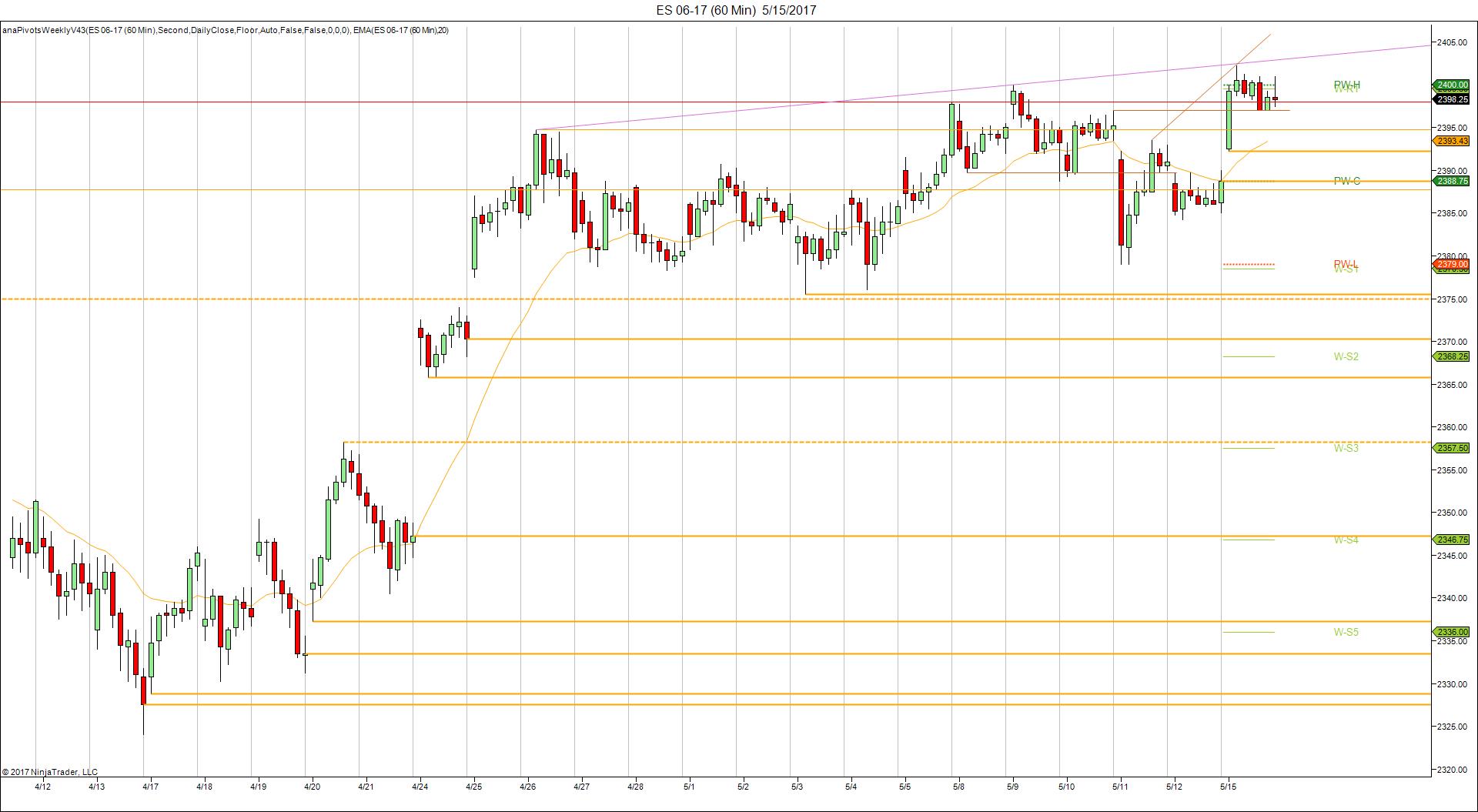Select the 4/20 date on time axis

coord(313,787)
